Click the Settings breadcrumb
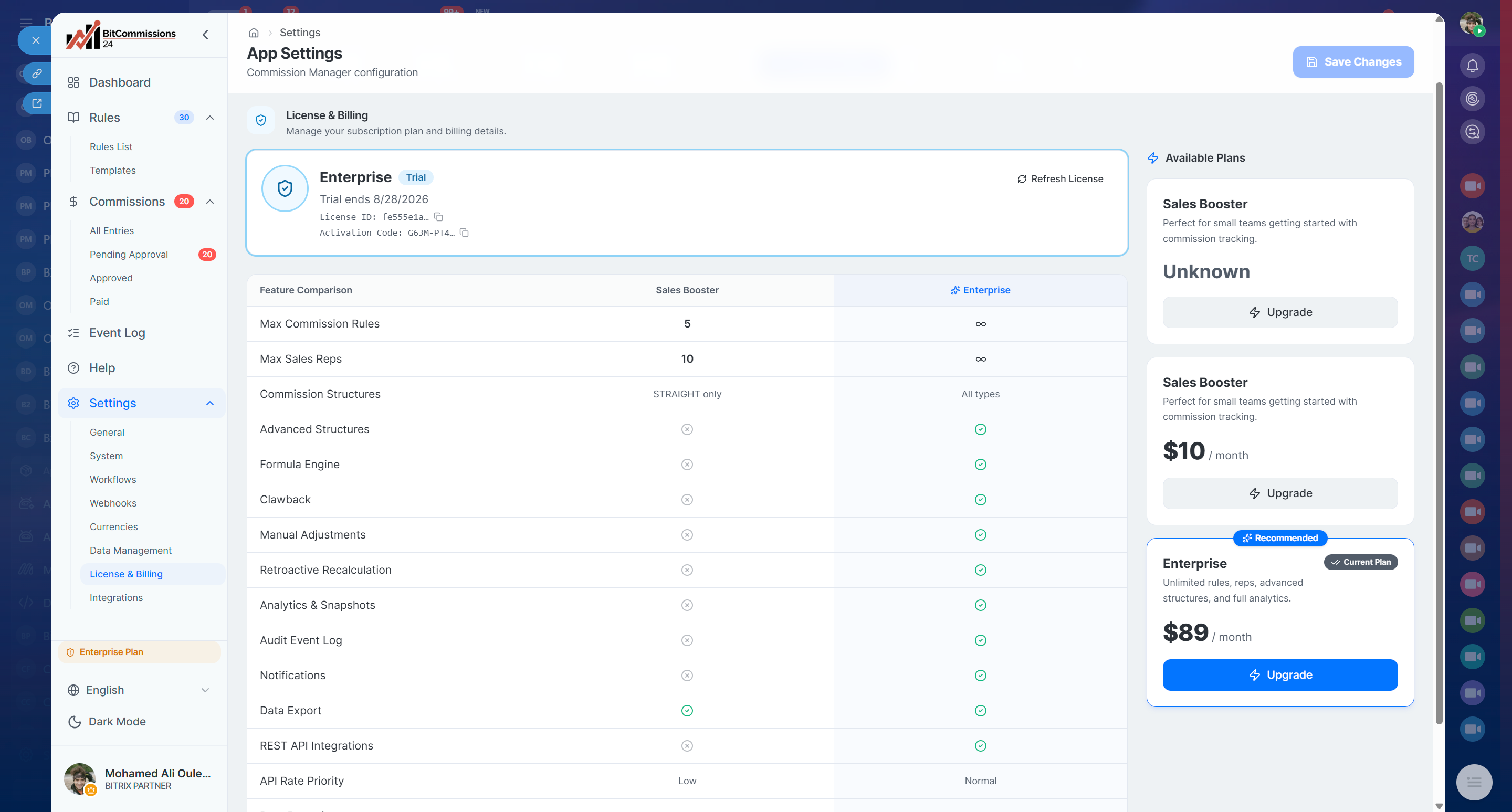The height and width of the screenshot is (812, 1512). tap(300, 32)
